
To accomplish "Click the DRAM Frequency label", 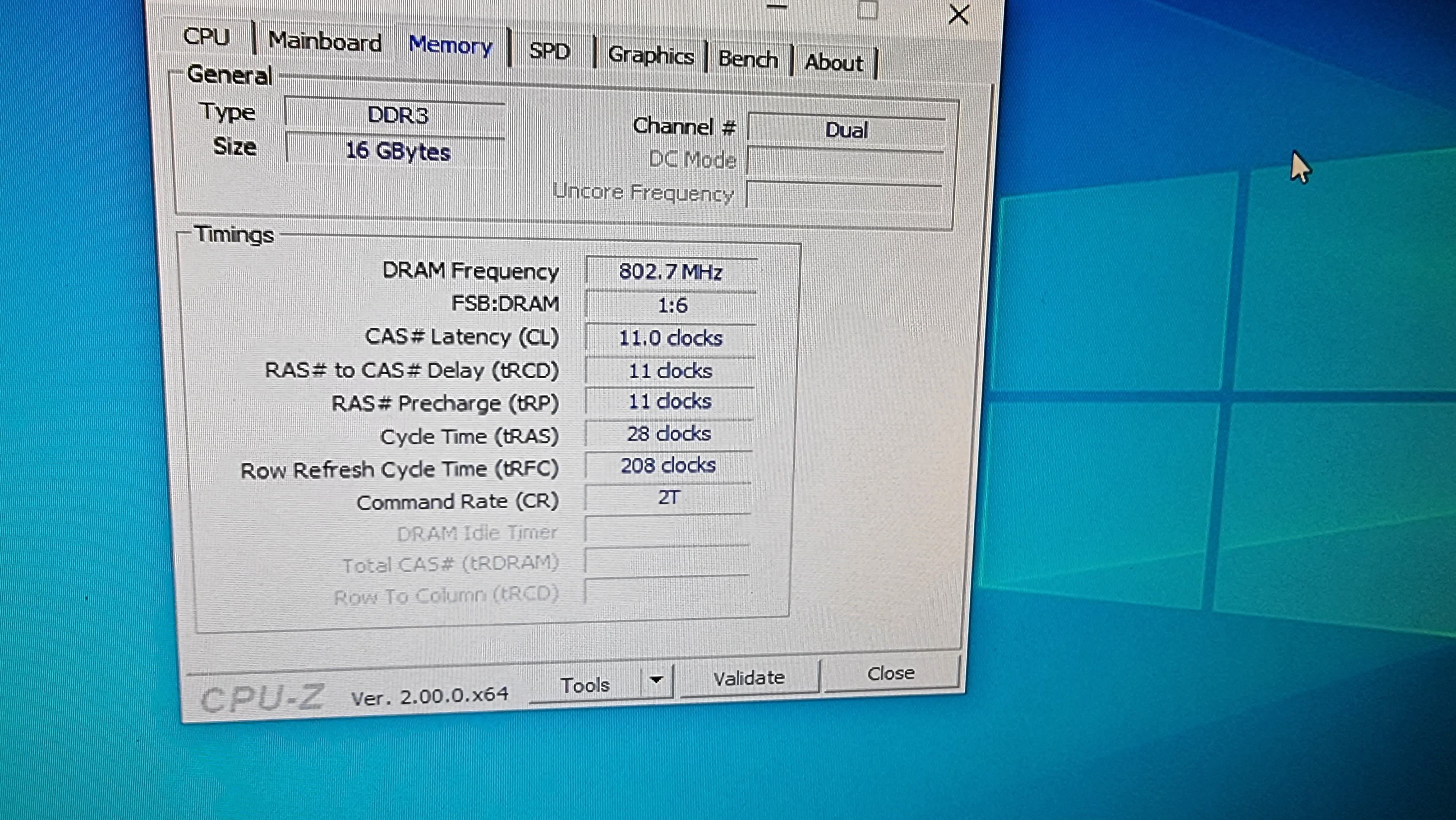I will point(470,271).
